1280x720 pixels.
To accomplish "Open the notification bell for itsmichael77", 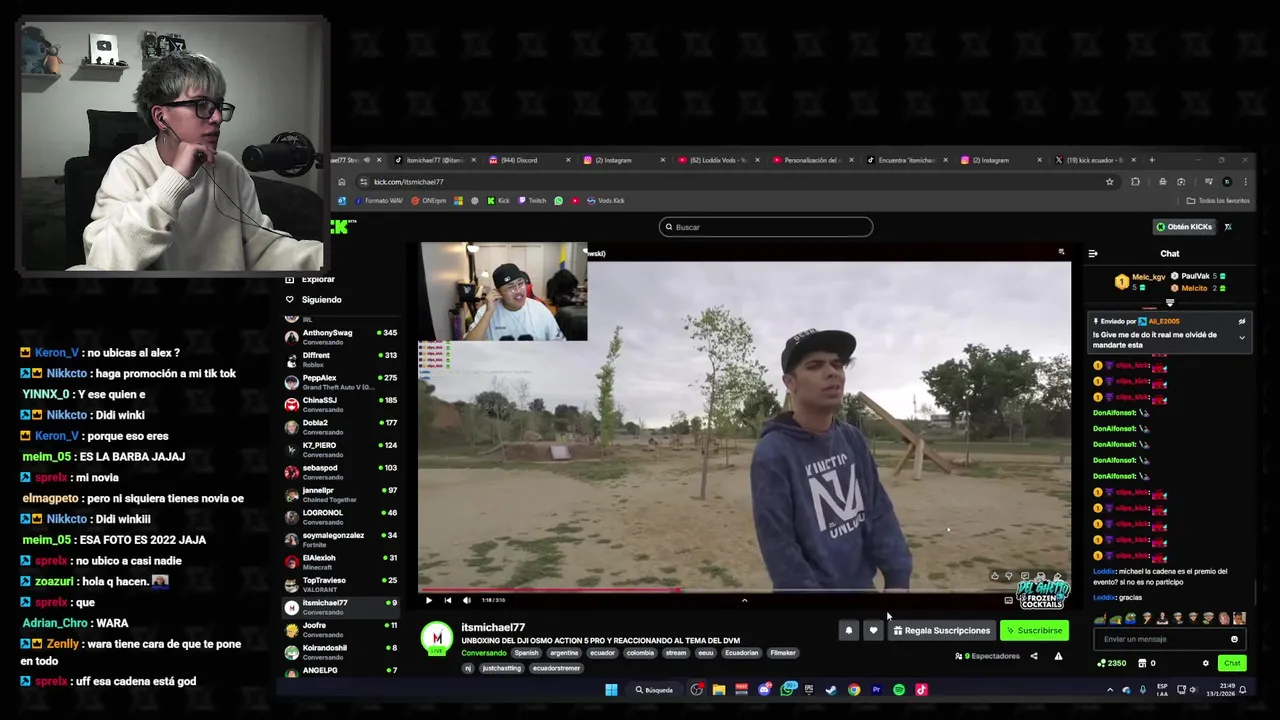I will click(849, 631).
